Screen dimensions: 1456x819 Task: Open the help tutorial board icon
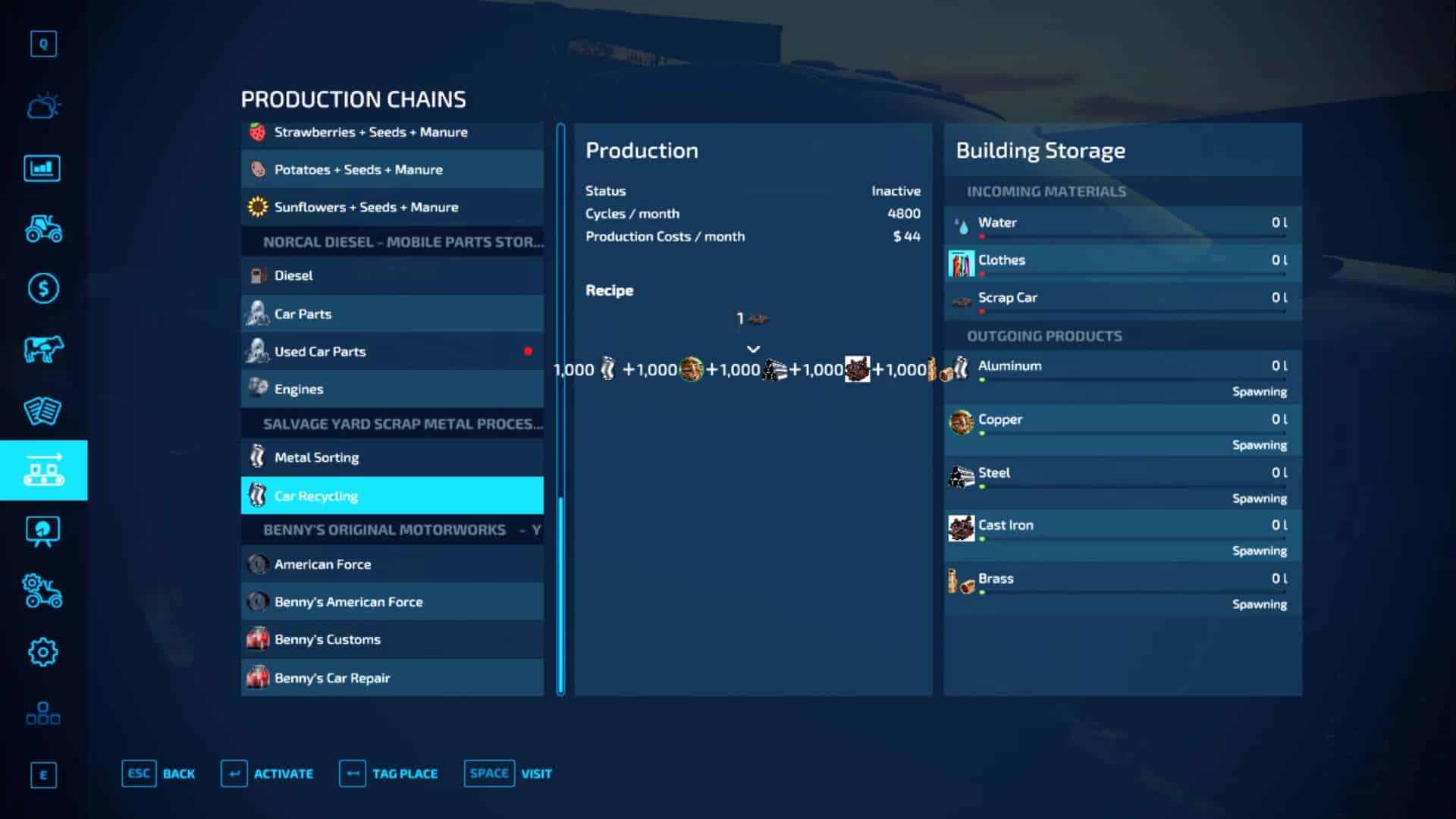click(x=43, y=531)
